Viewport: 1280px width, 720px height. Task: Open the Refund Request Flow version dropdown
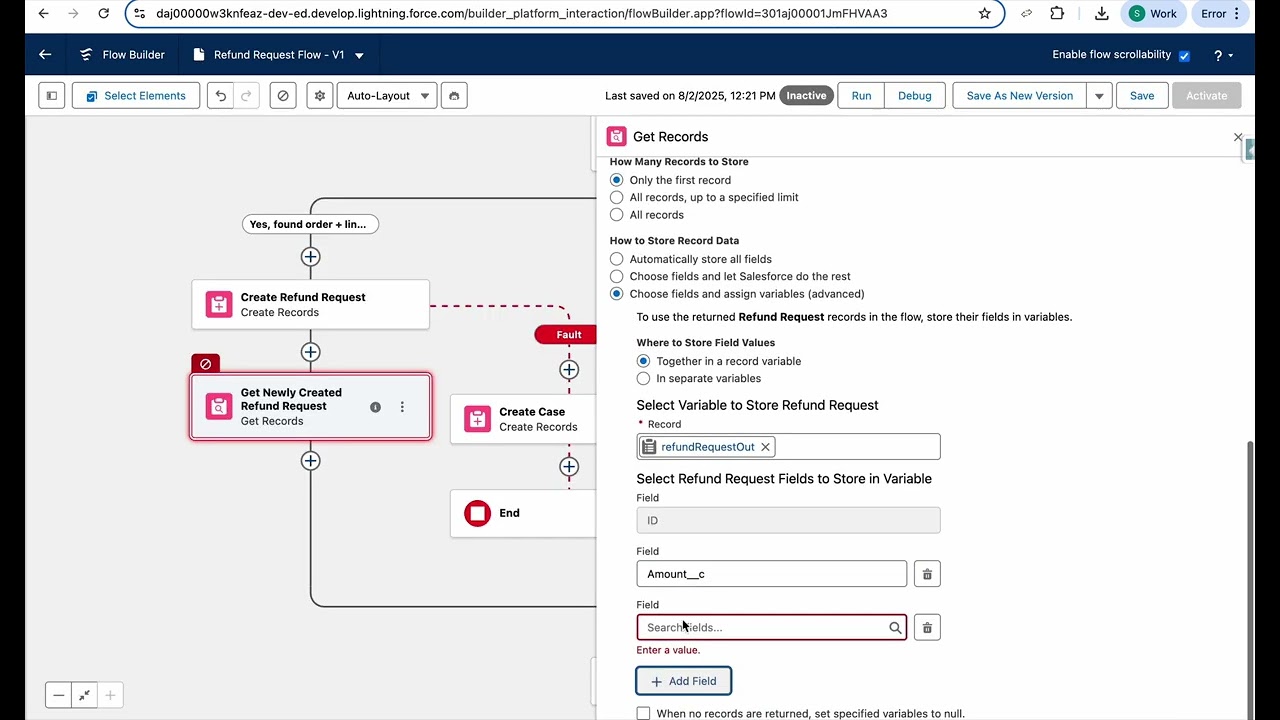click(x=359, y=56)
